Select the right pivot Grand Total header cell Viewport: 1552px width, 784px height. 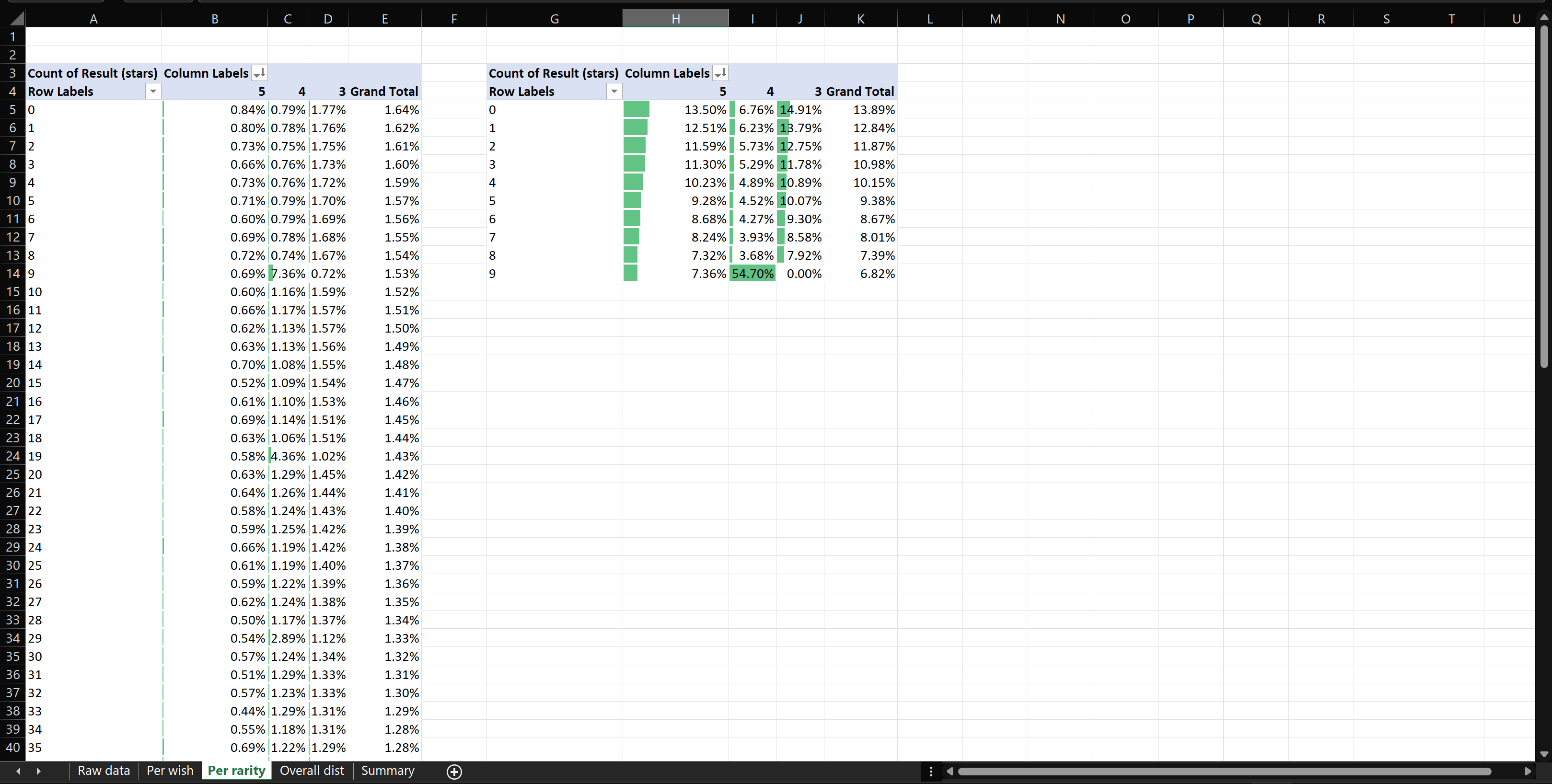pyautogui.click(x=860, y=92)
